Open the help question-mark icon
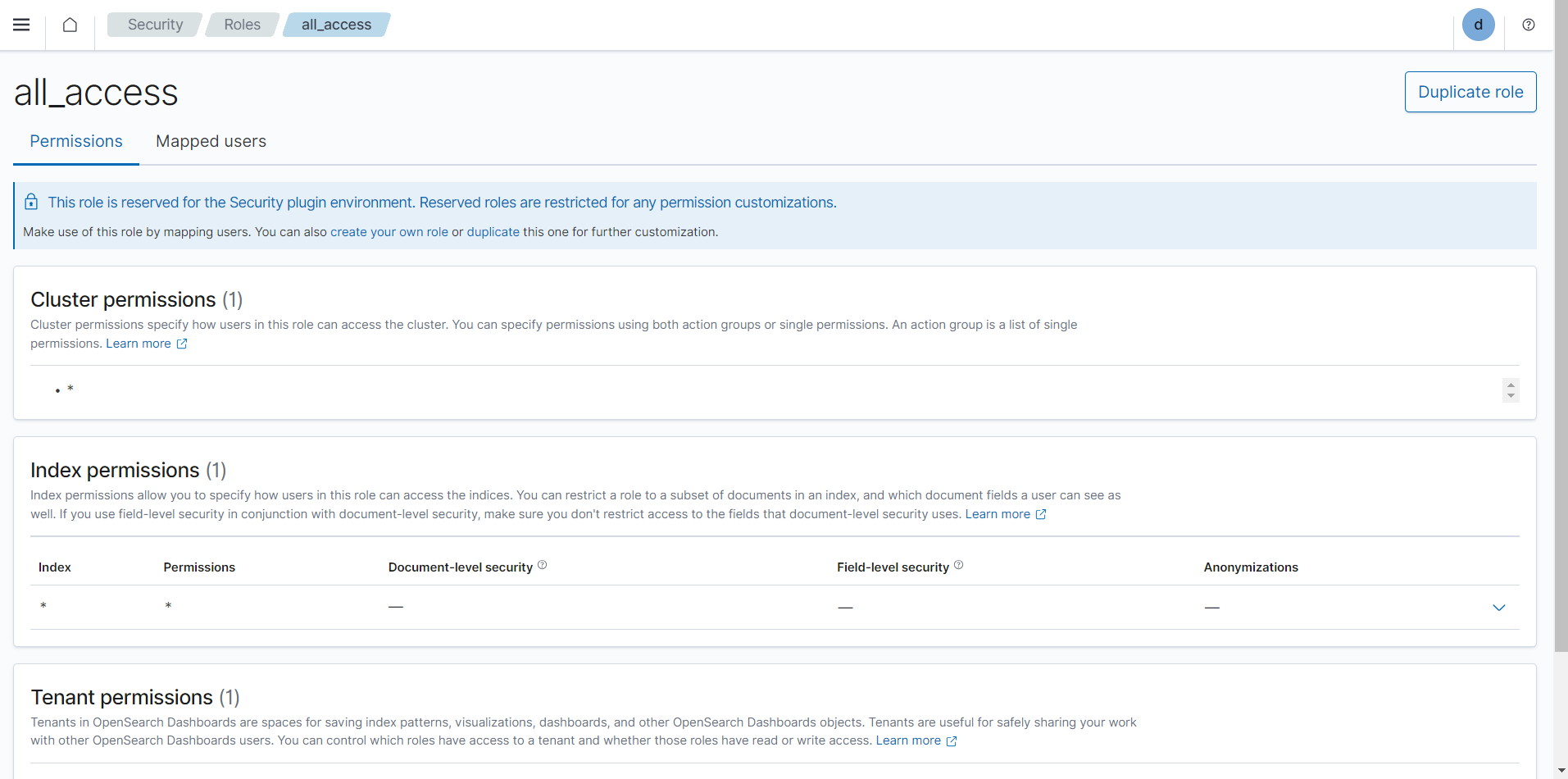Image resolution: width=1568 pixels, height=779 pixels. coord(1528,25)
